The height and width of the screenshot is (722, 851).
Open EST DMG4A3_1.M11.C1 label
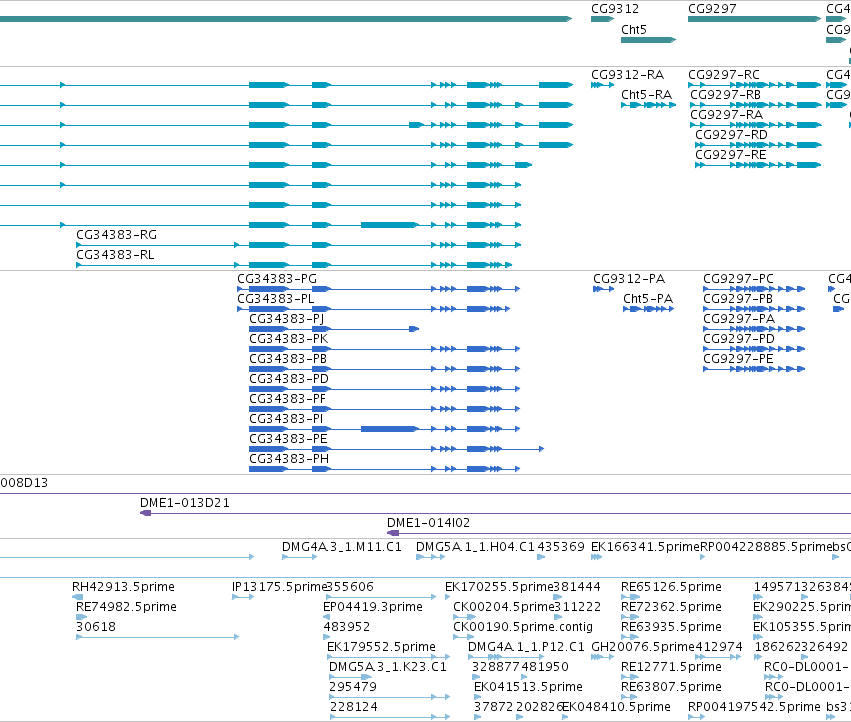342,547
